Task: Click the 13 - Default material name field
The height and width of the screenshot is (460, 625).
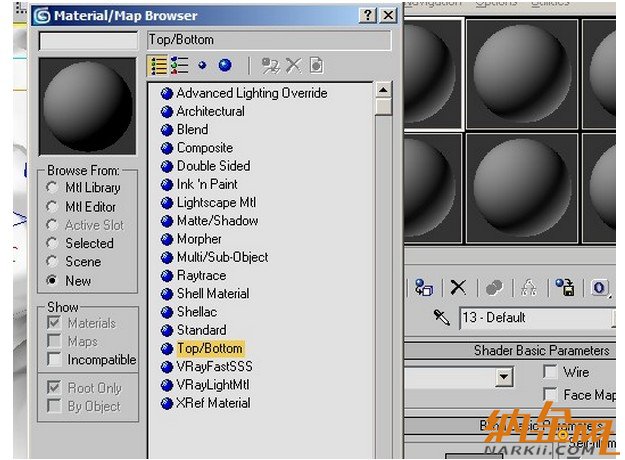Action: click(x=537, y=318)
